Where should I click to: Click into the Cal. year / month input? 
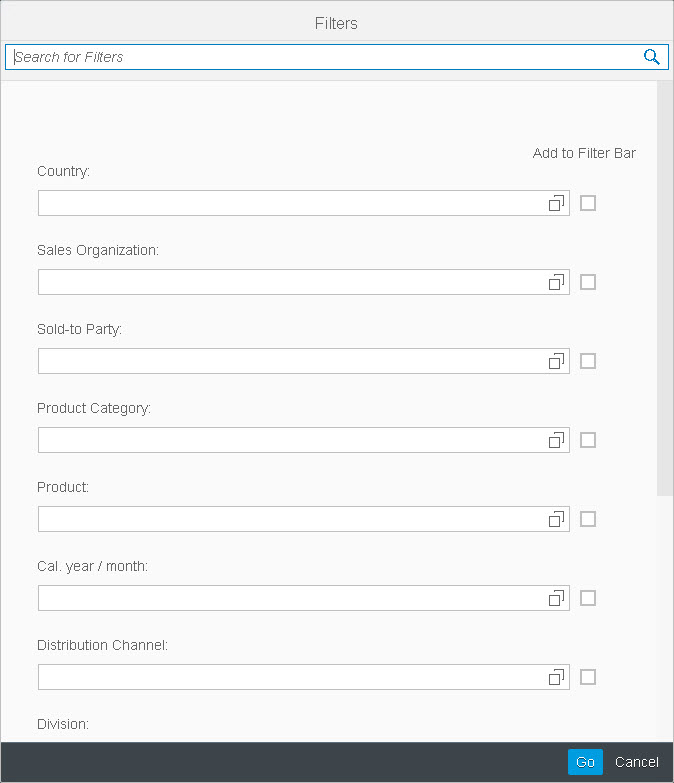[293, 598]
